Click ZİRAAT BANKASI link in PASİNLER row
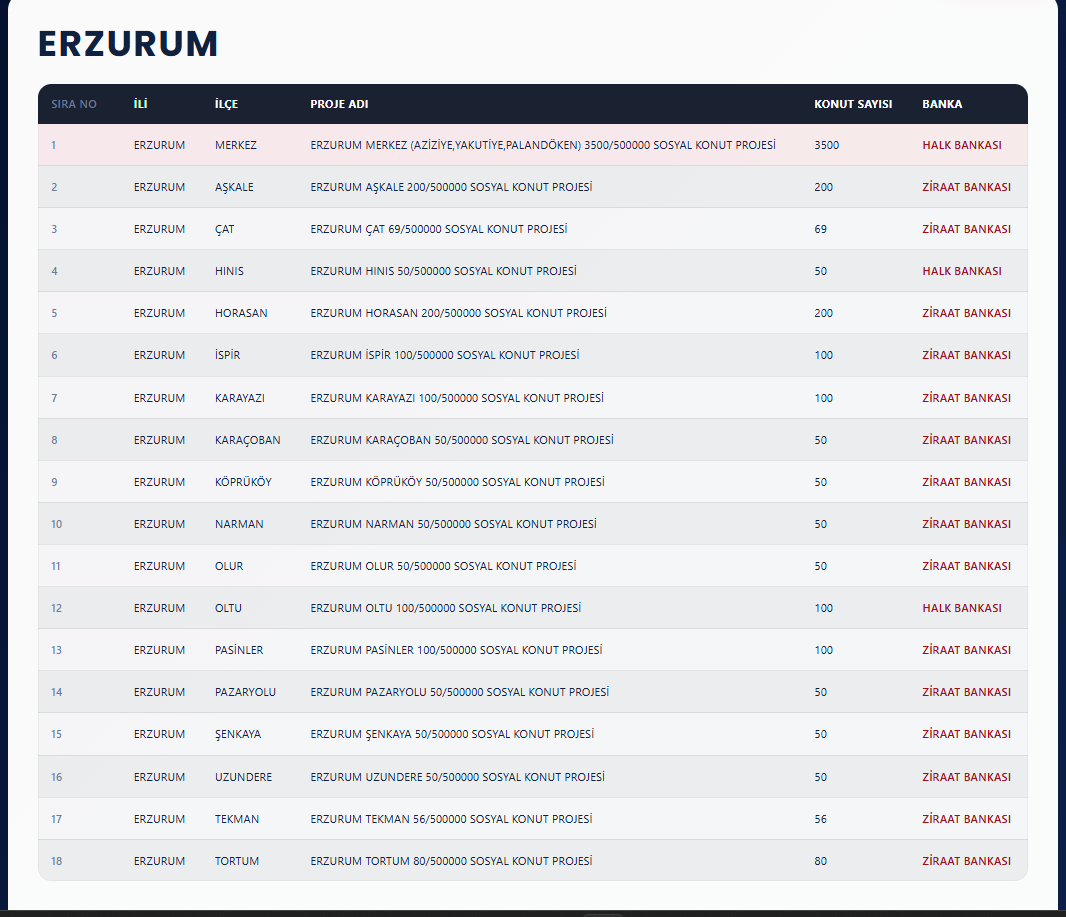The width and height of the screenshot is (1066, 917). [x=966, y=650]
